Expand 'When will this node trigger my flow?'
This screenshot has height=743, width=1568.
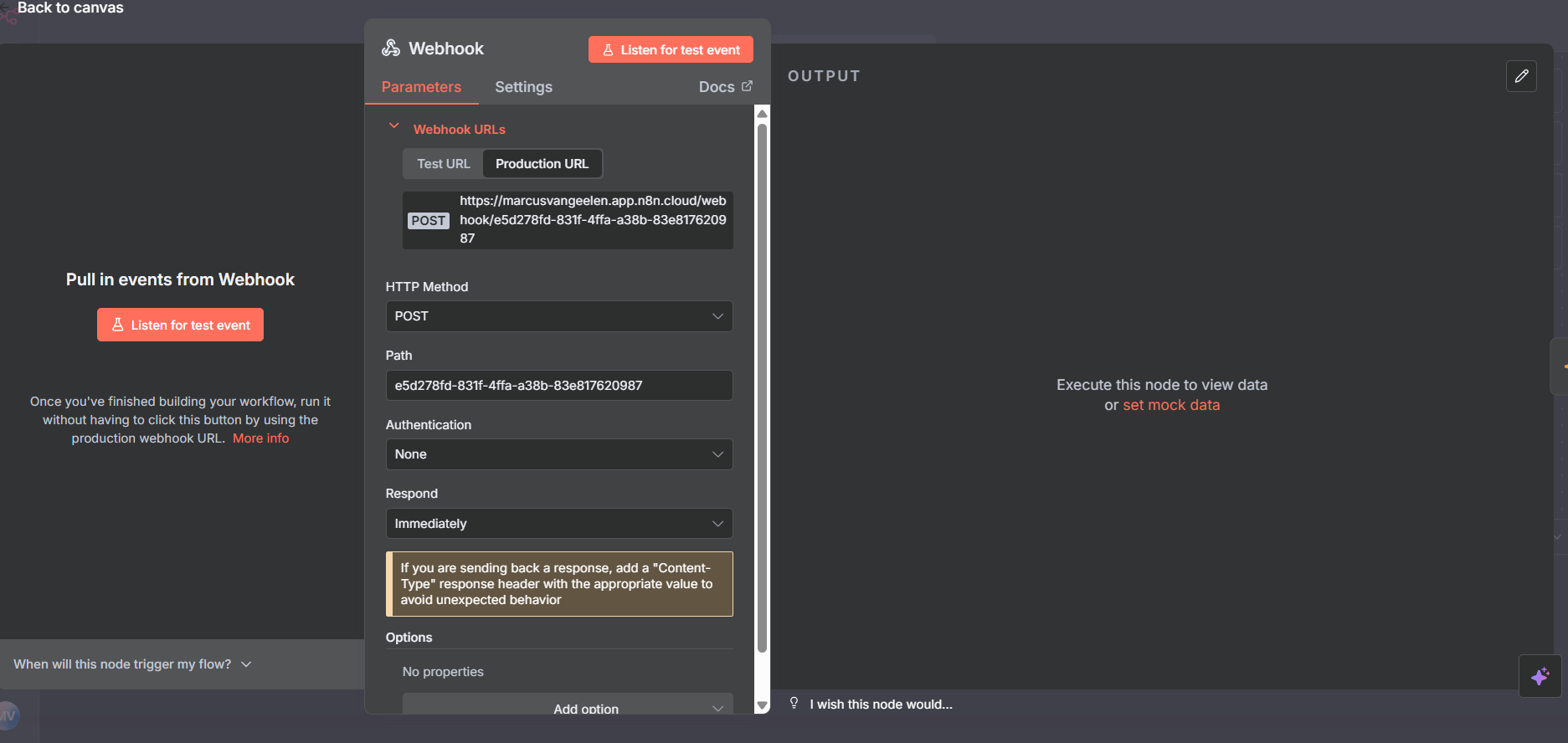(x=132, y=664)
